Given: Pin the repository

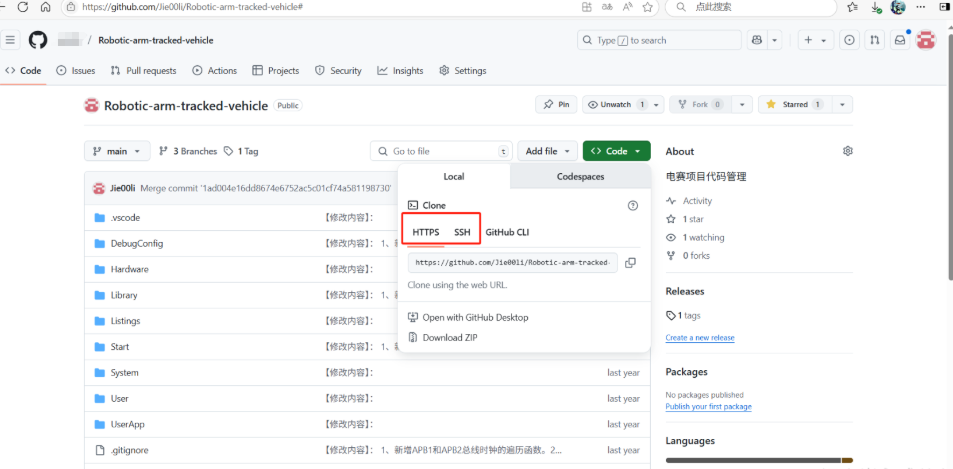Looking at the screenshot, I should point(556,104).
